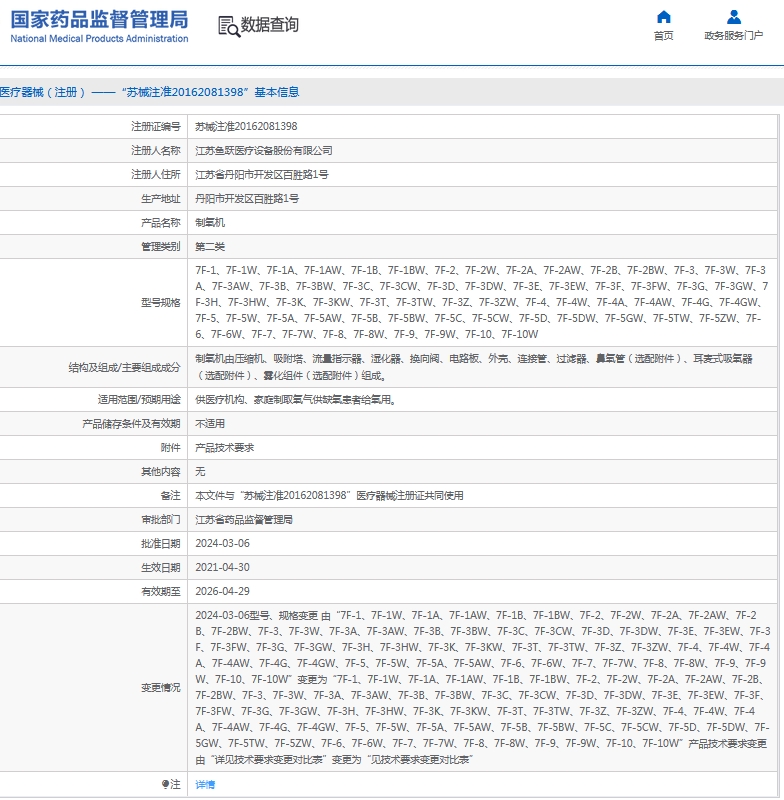Click the 型号规格 row label
784x800 pixels.
(161, 303)
